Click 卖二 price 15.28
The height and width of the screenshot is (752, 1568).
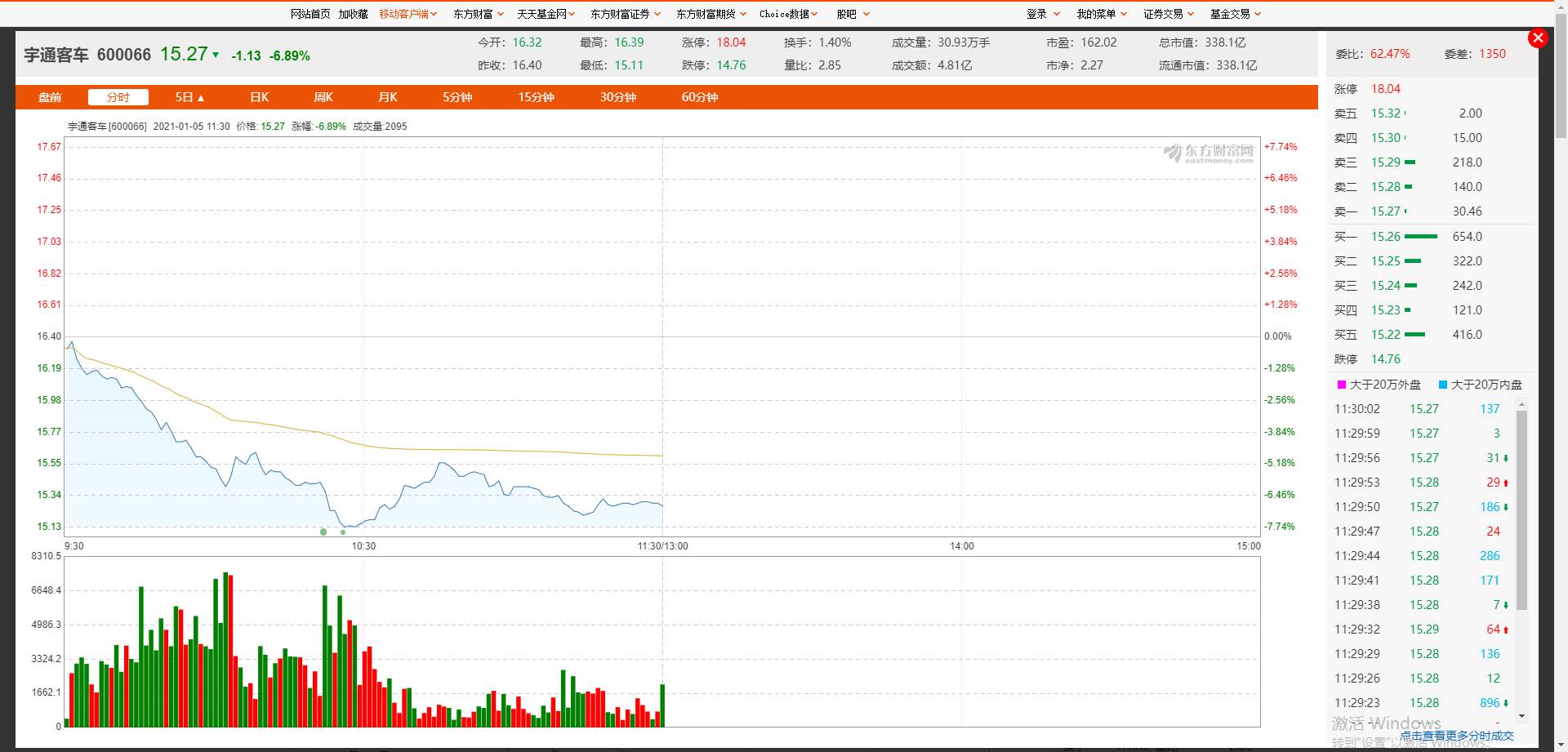(x=1386, y=187)
